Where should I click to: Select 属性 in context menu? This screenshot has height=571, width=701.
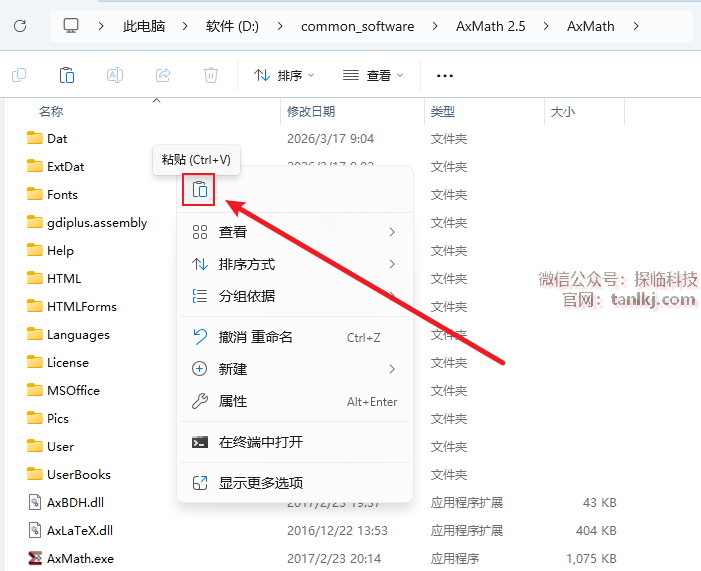click(295, 401)
